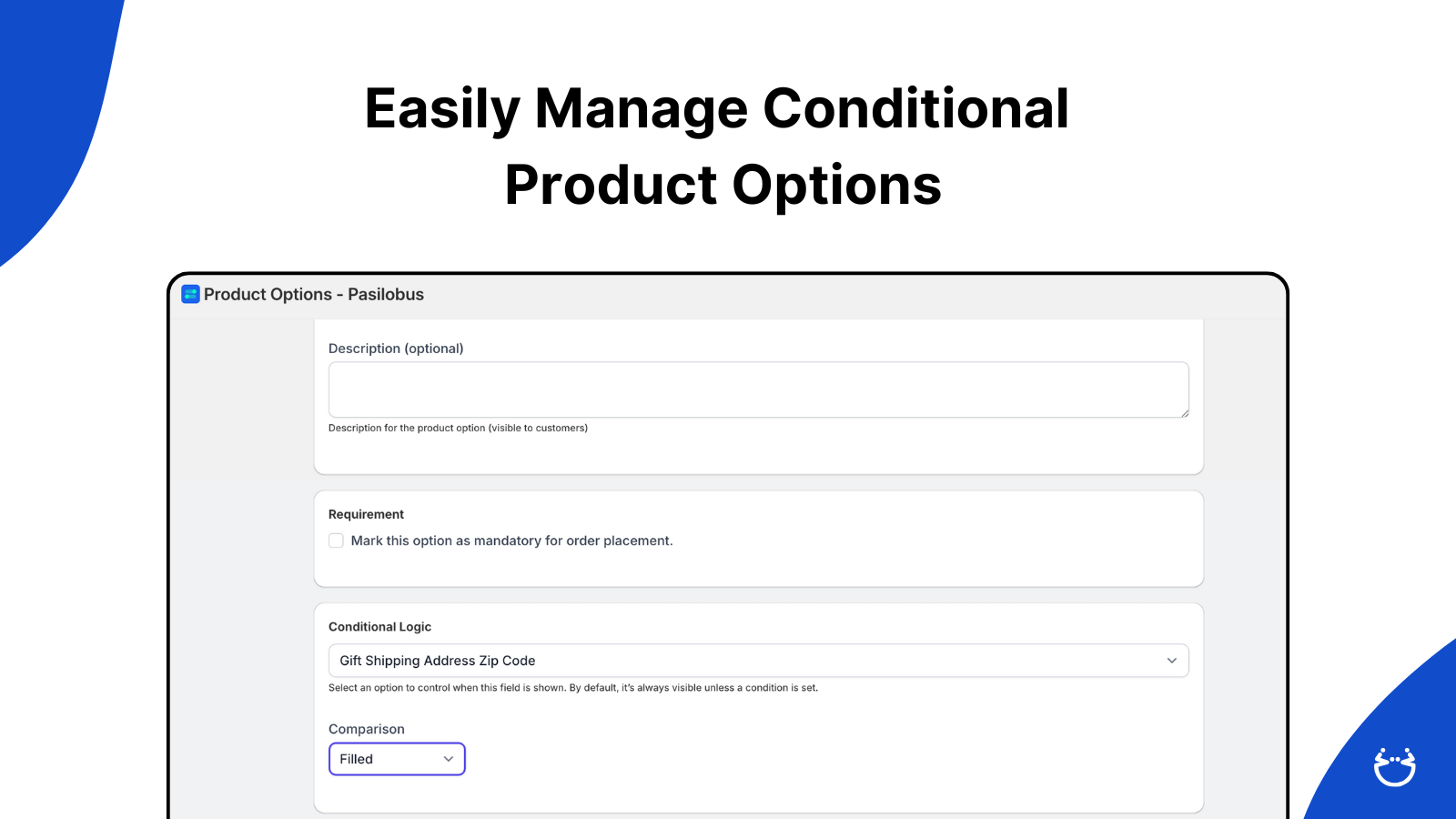Enable the mandatory option checkbox
This screenshot has height=819, width=1456.
coord(336,541)
